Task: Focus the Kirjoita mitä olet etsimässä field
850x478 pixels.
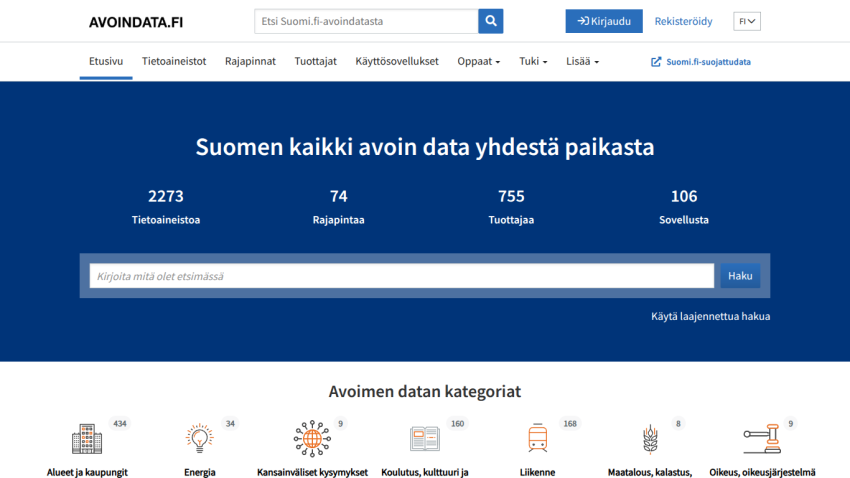Action: (x=402, y=276)
